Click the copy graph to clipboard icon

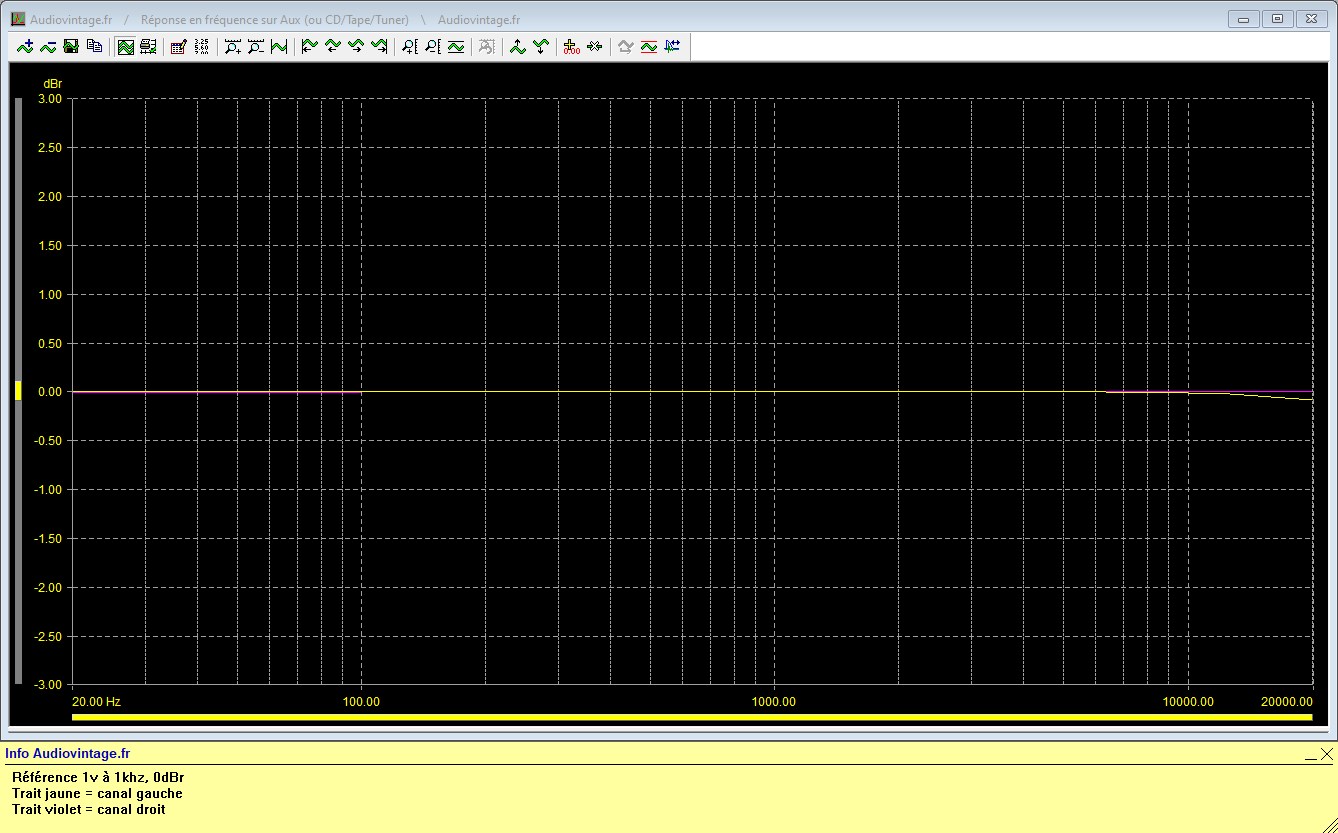[94, 46]
